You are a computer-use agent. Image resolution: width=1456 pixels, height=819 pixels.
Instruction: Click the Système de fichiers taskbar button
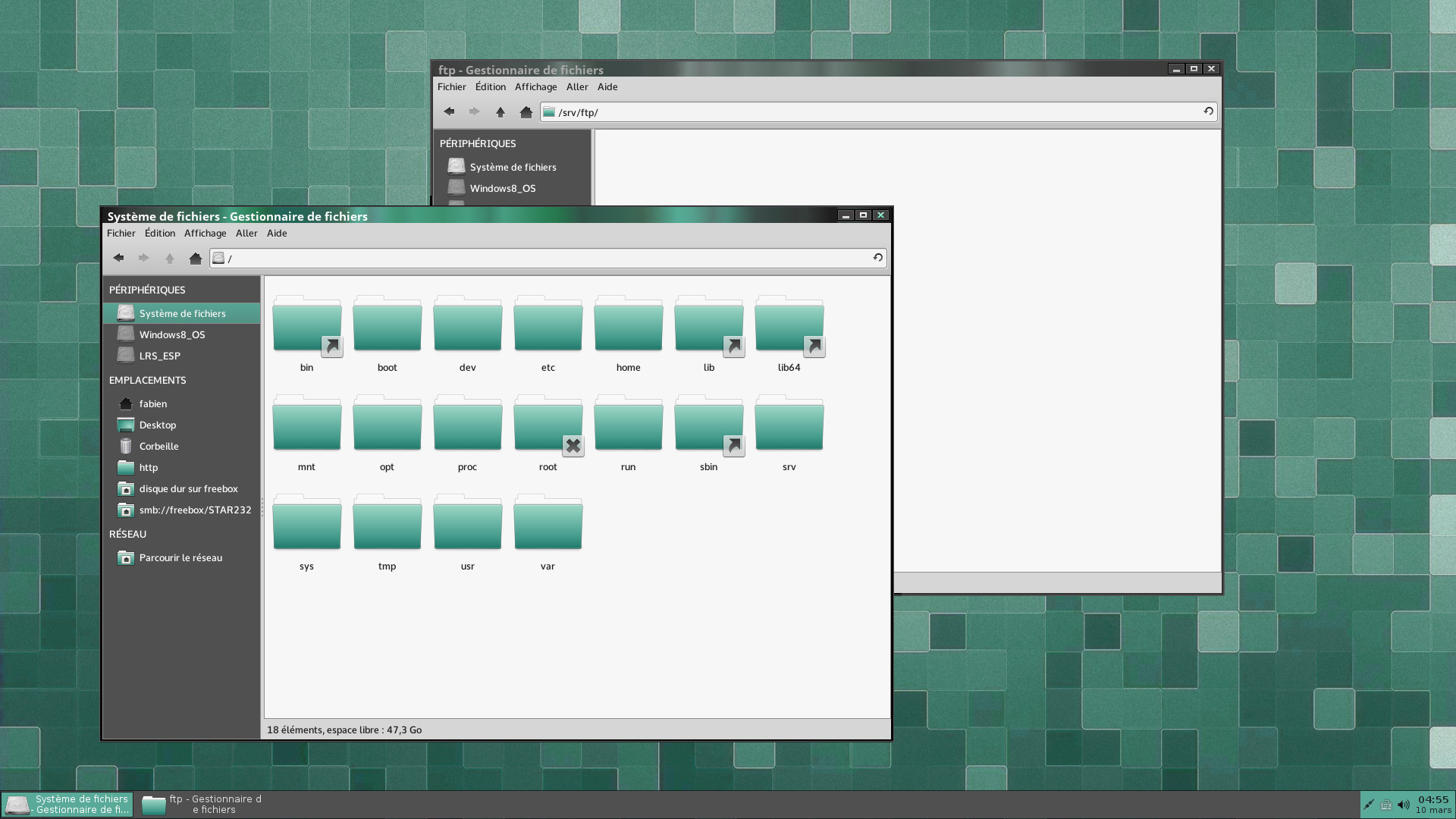(67, 805)
